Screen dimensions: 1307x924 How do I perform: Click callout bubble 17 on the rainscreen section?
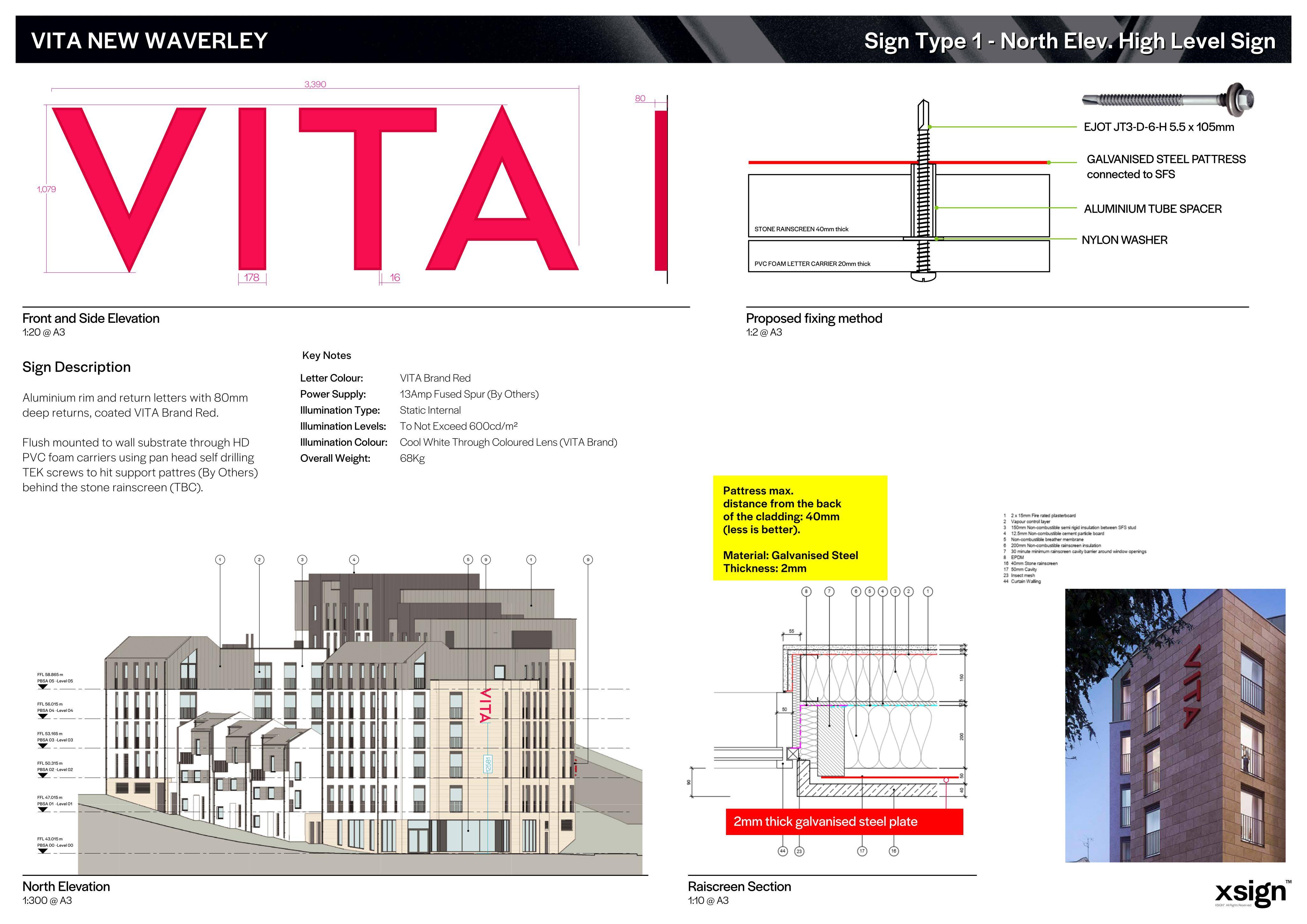point(863,851)
